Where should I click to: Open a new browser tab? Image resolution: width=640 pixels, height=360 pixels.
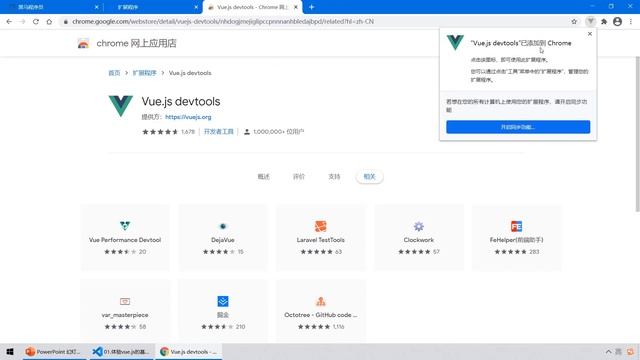pyautogui.click(x=311, y=7)
